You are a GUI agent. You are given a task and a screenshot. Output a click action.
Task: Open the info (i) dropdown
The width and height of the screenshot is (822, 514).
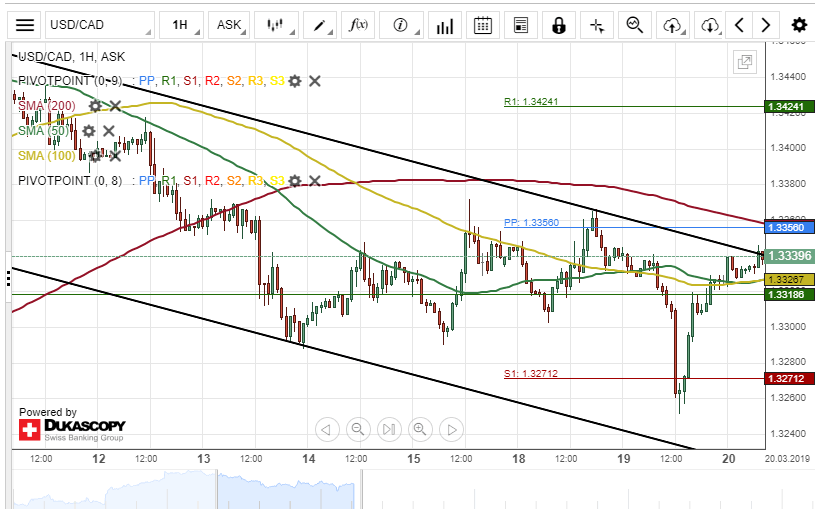tap(402, 25)
